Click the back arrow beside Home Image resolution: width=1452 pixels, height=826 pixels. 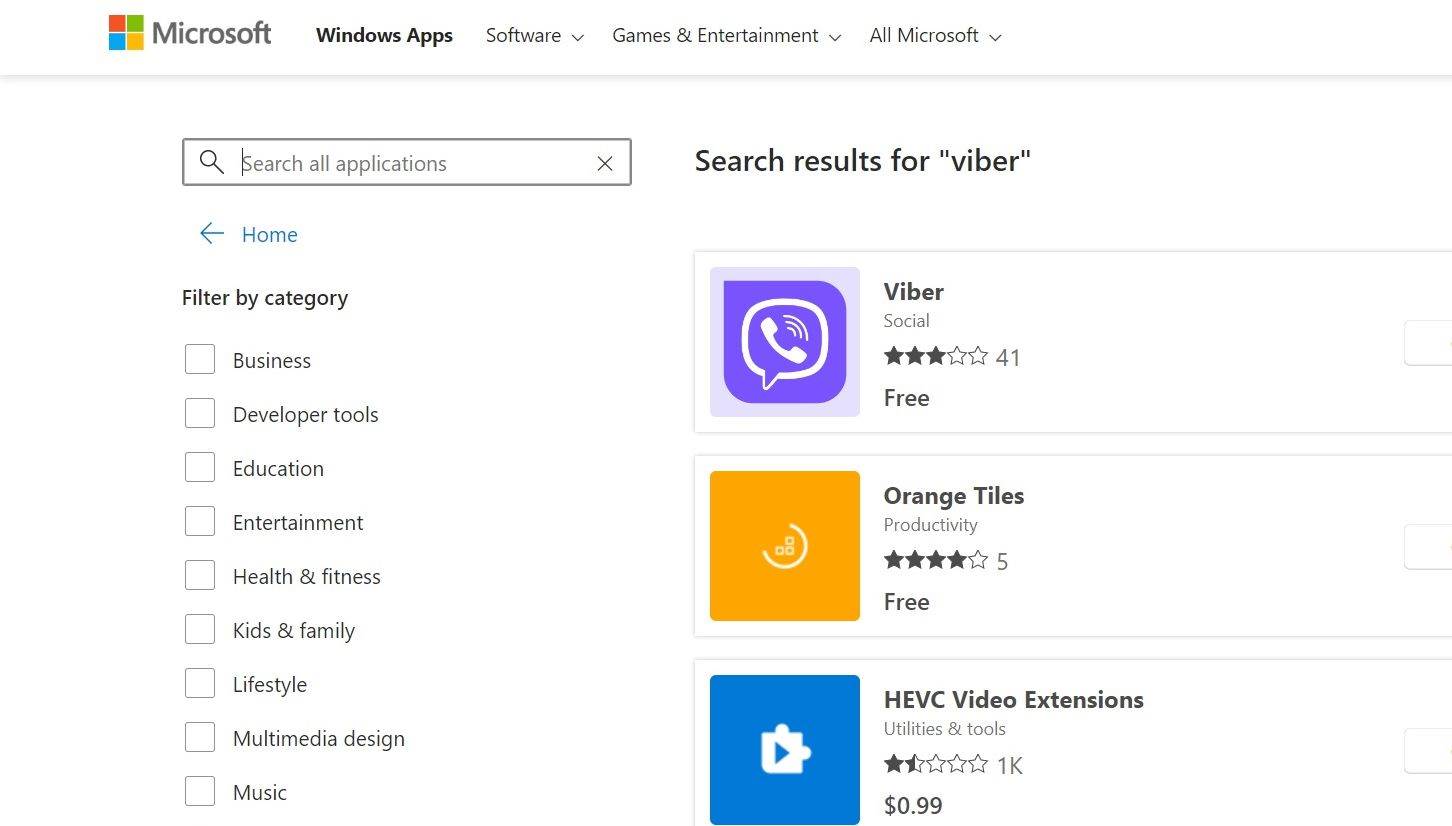pos(212,234)
